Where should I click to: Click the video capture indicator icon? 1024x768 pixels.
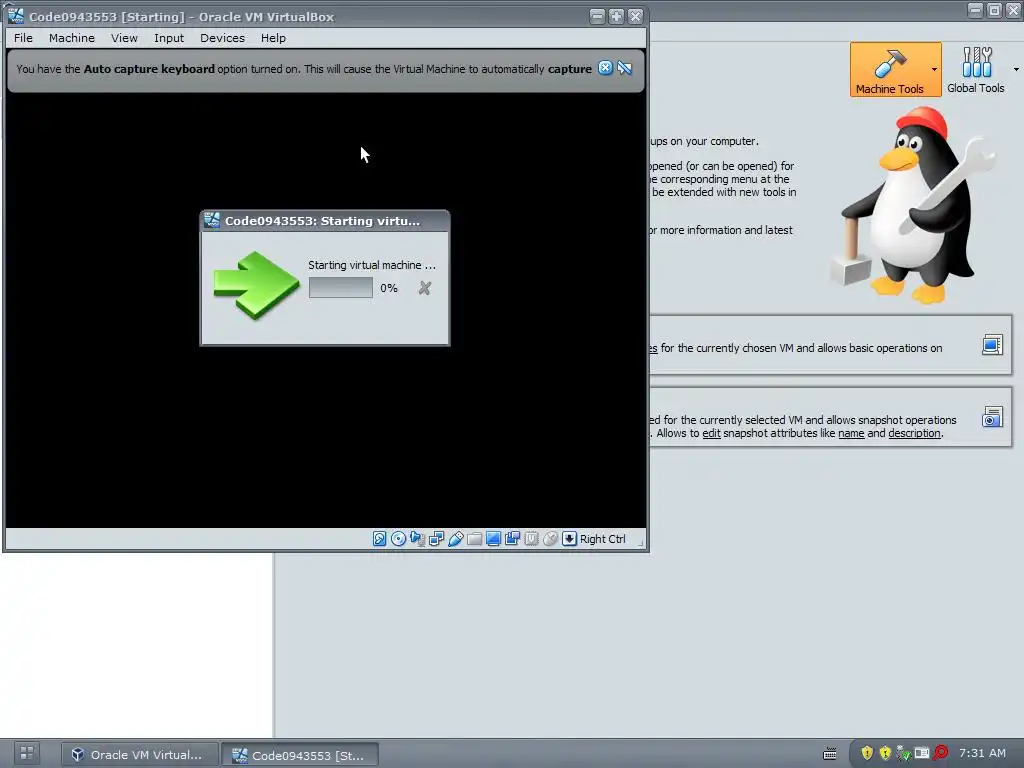513,539
